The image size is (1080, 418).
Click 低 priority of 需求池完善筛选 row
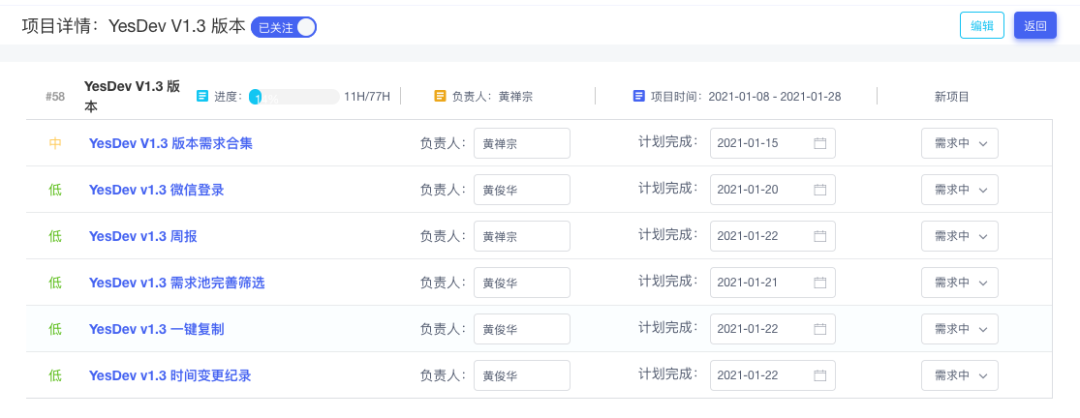coord(55,282)
